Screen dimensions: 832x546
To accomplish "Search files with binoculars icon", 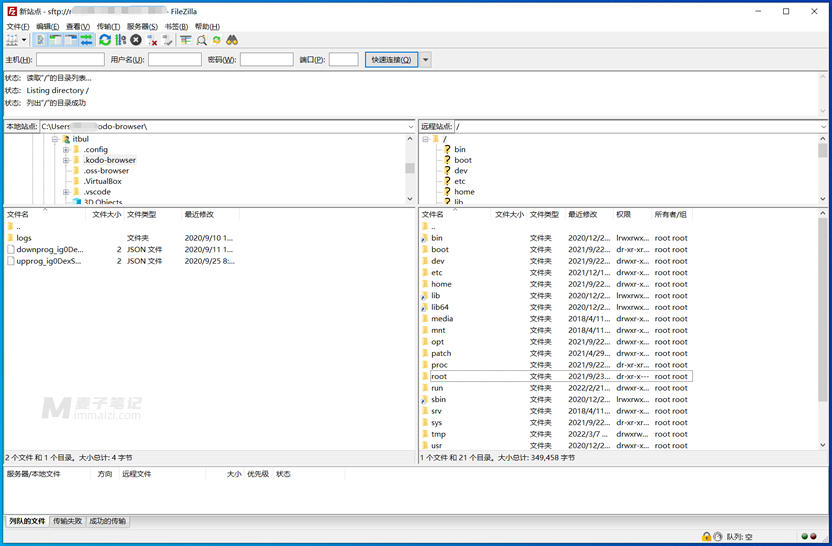I will tap(232, 40).
